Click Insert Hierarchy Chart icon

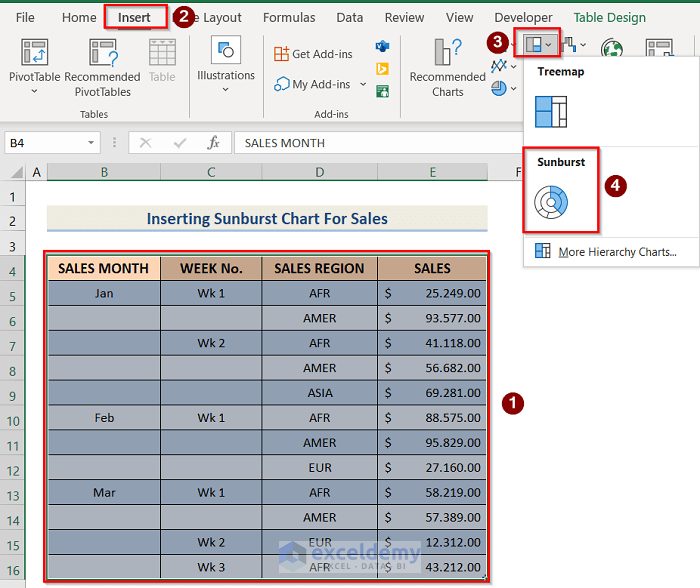tap(533, 44)
